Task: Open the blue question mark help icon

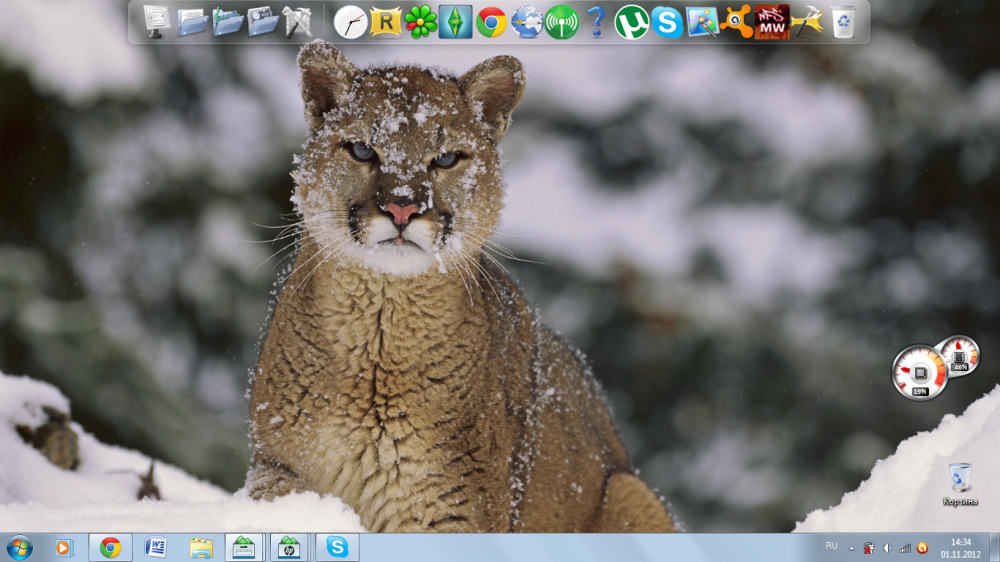Action: pyautogui.click(x=596, y=22)
